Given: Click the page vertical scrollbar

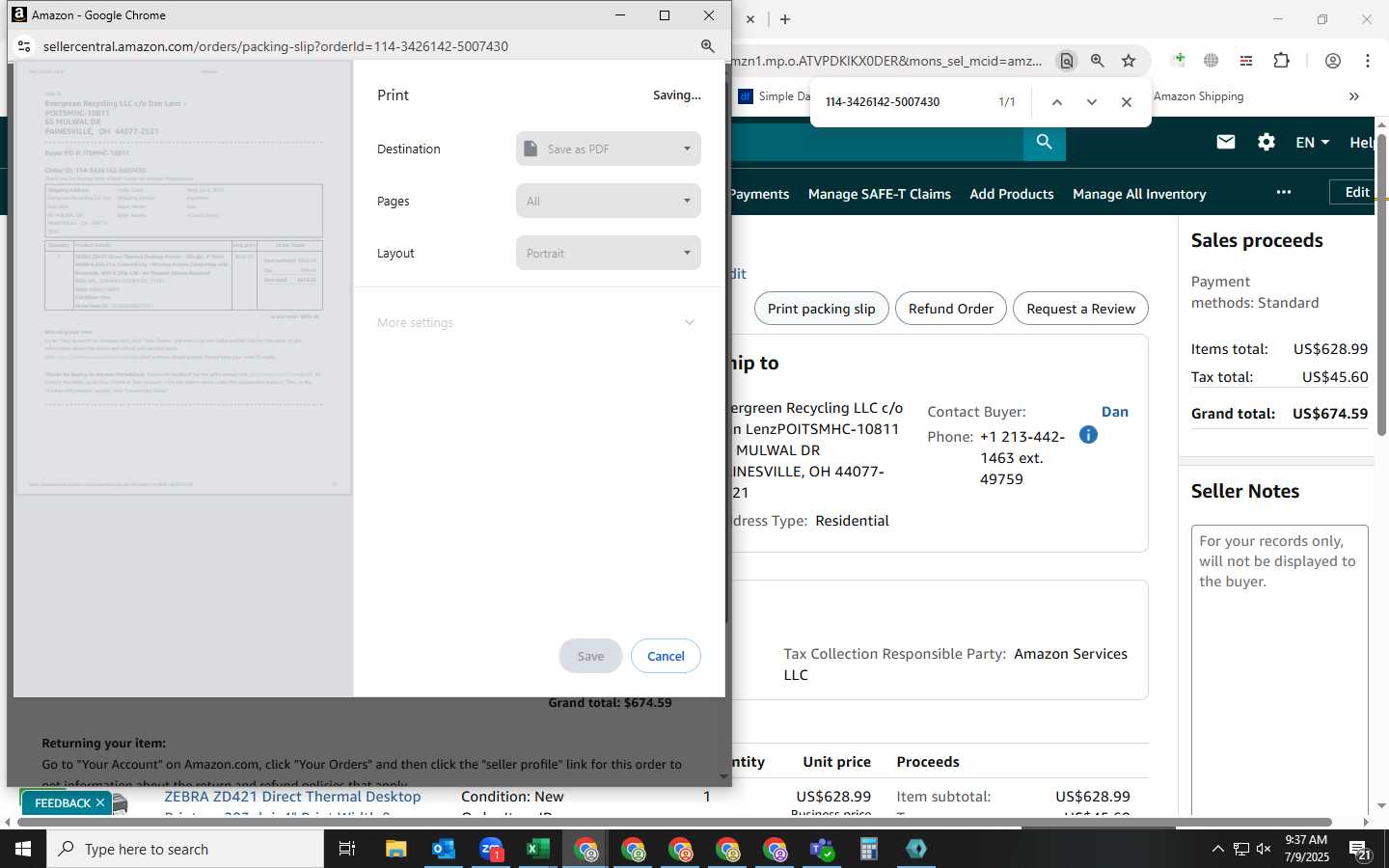Looking at the screenshot, I should [x=1381, y=285].
